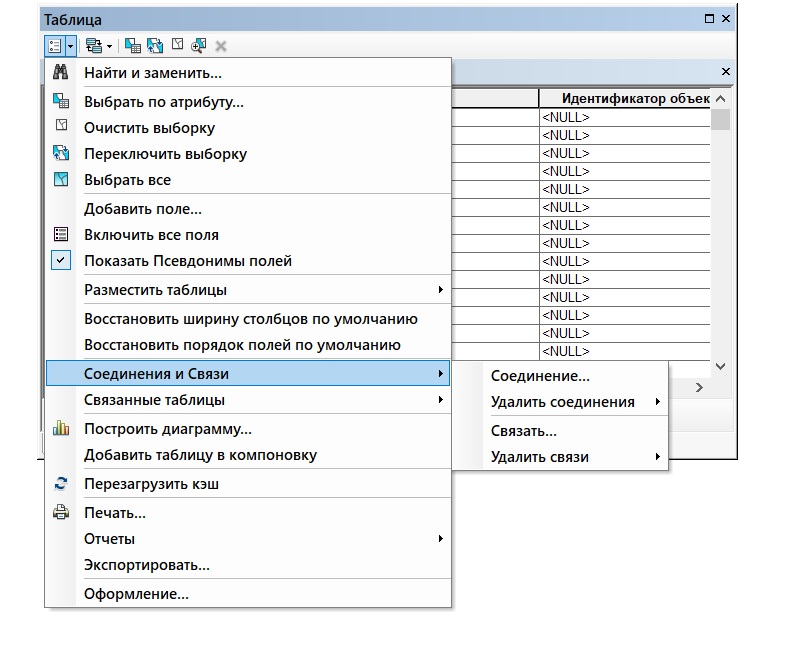The width and height of the screenshot is (787, 671).
Task: Click the Switch Selection toolbar icon
Action: pyautogui.click(x=155, y=46)
